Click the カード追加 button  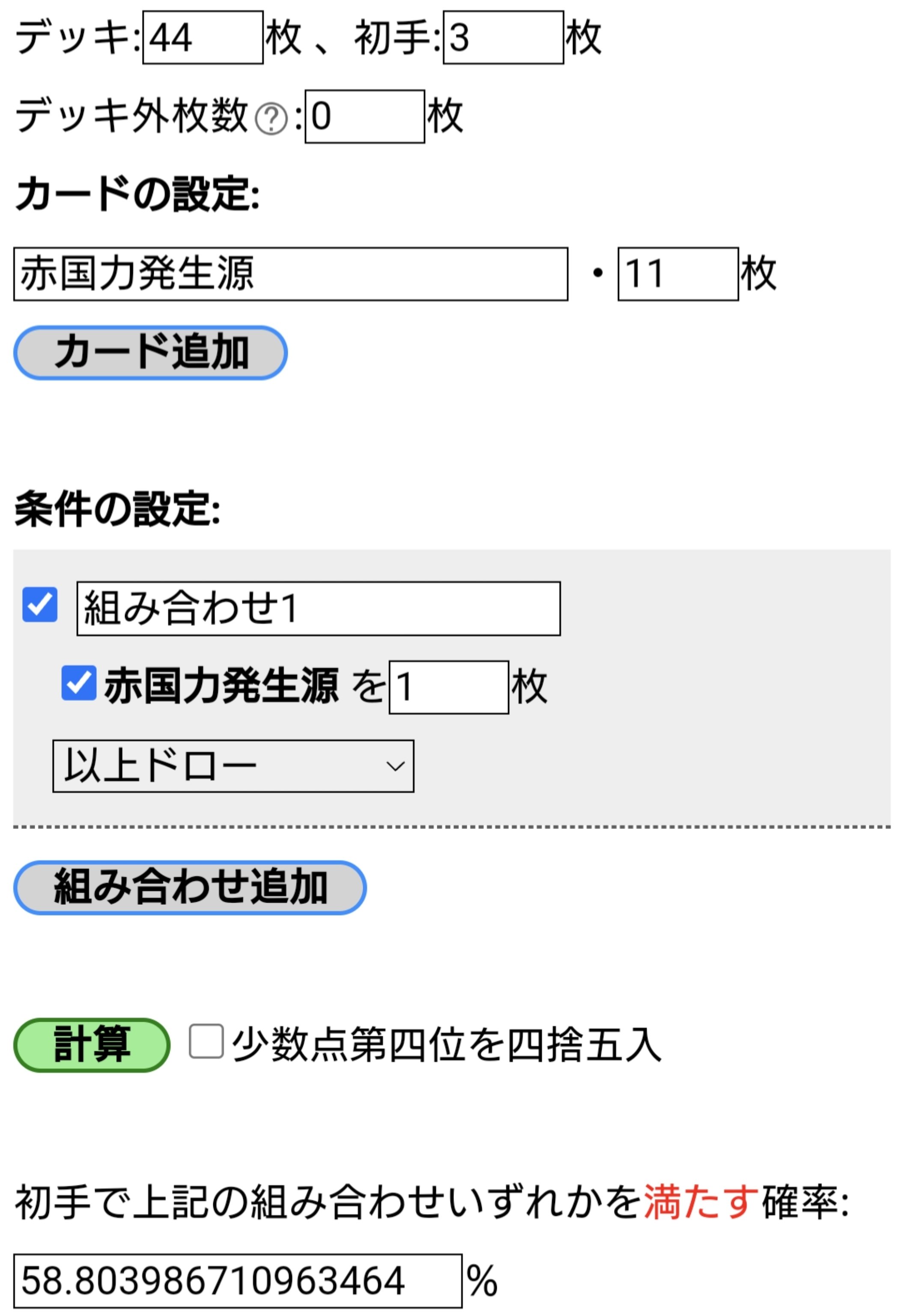(x=151, y=353)
